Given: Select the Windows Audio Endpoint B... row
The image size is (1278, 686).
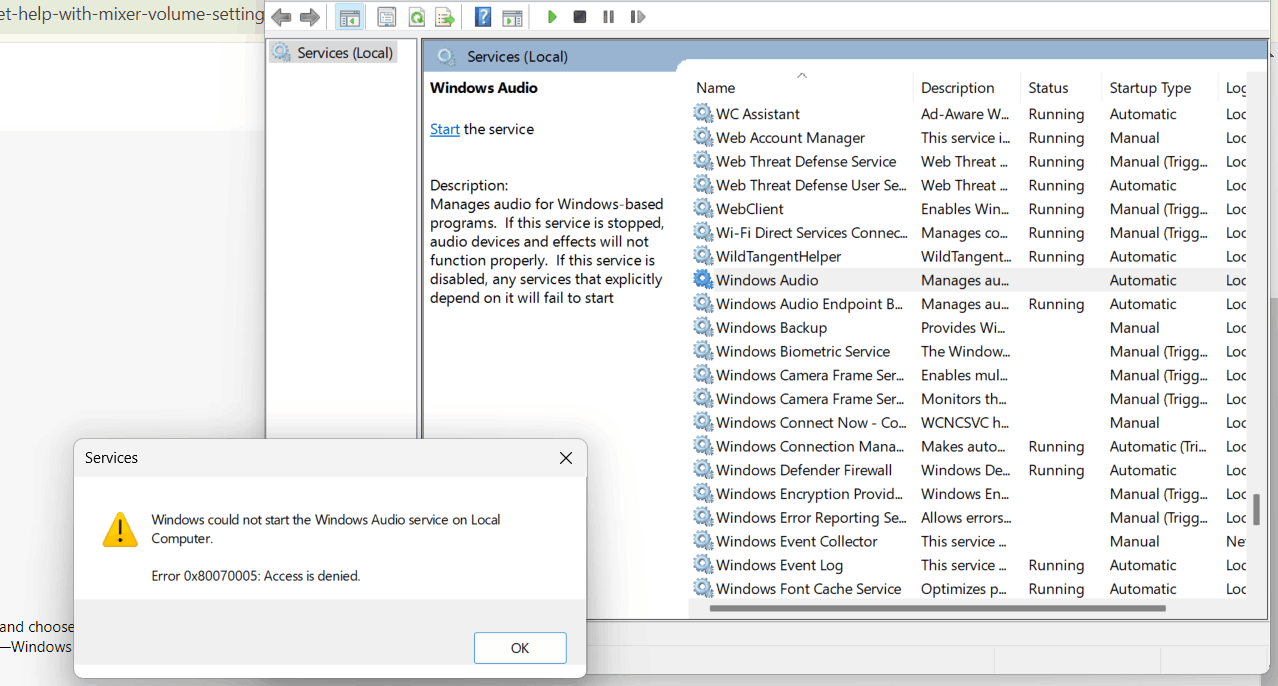Looking at the screenshot, I should (x=968, y=304).
